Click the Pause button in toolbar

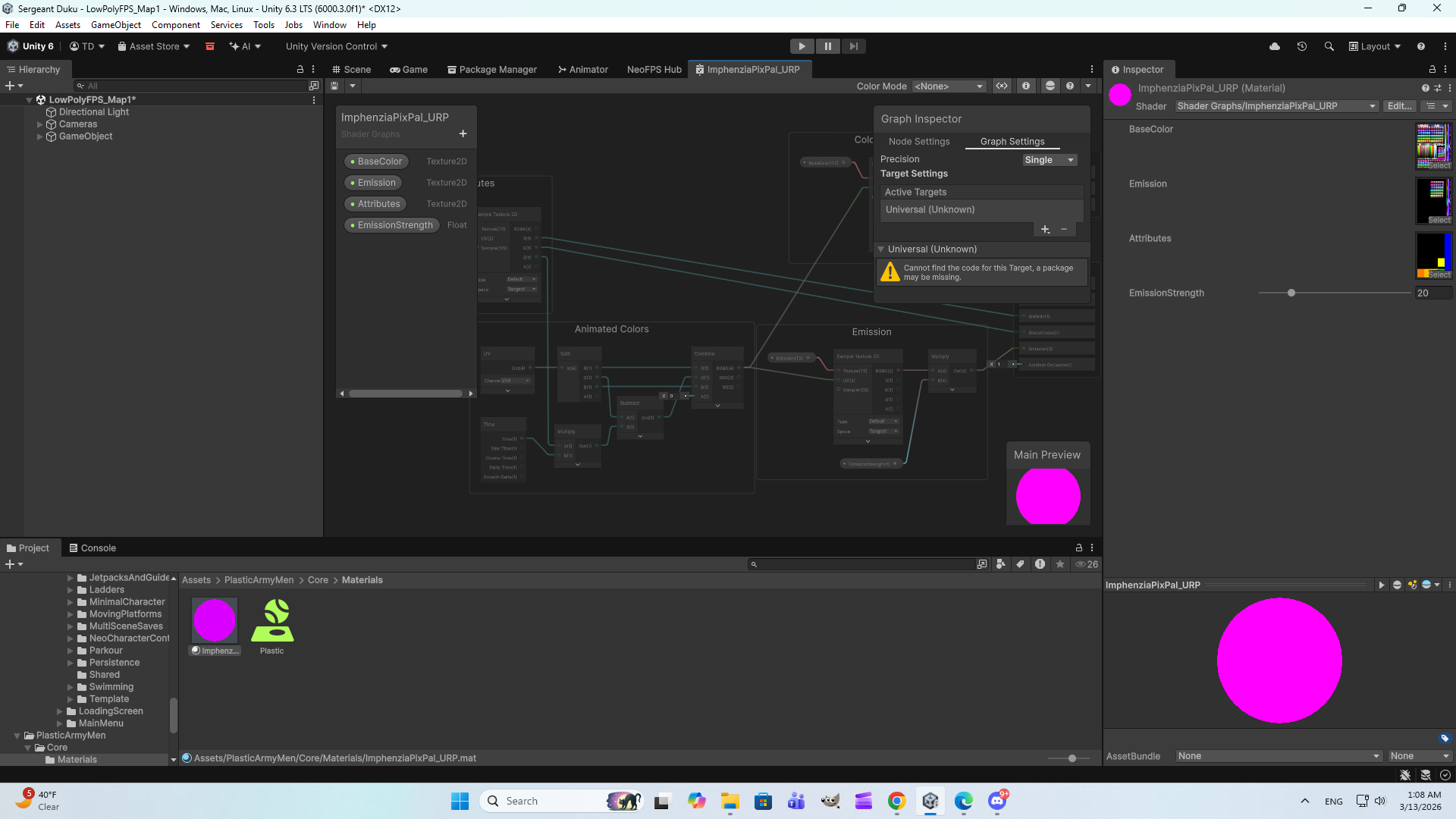click(828, 46)
